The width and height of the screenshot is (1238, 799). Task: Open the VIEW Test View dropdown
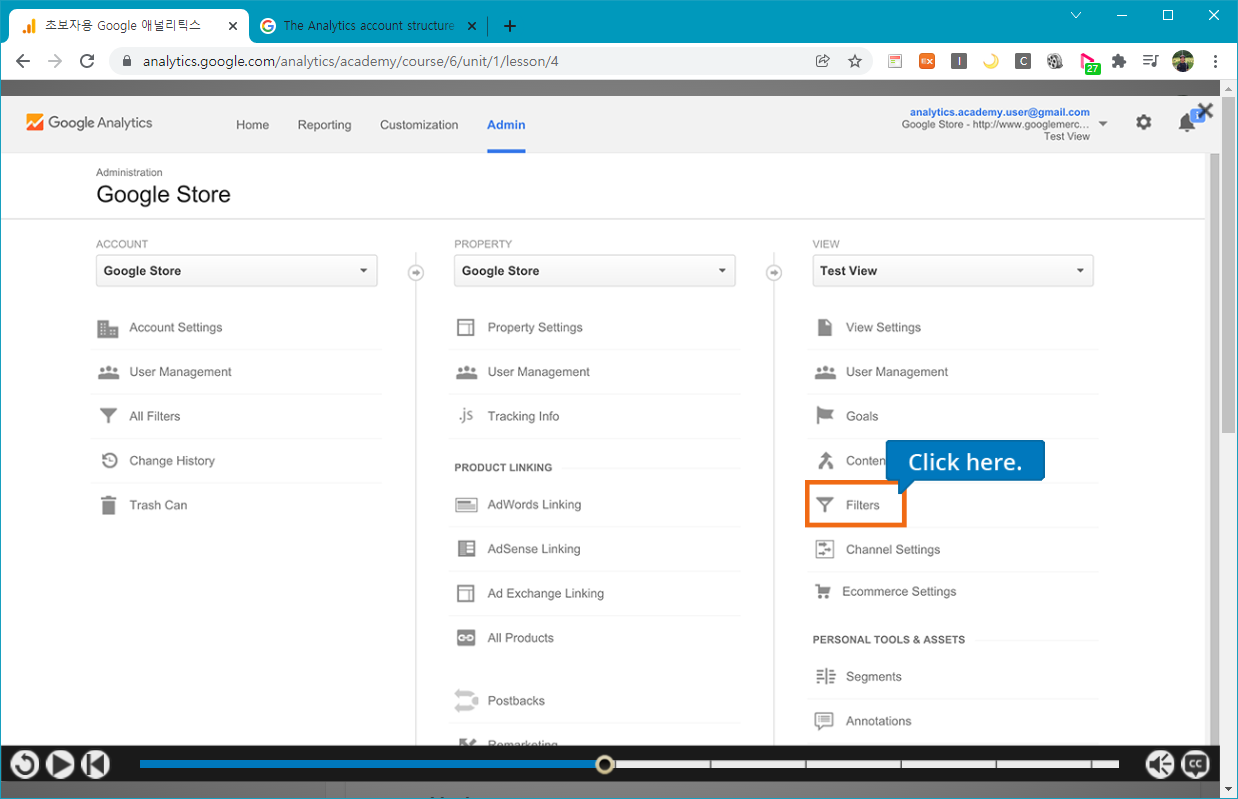(x=953, y=271)
